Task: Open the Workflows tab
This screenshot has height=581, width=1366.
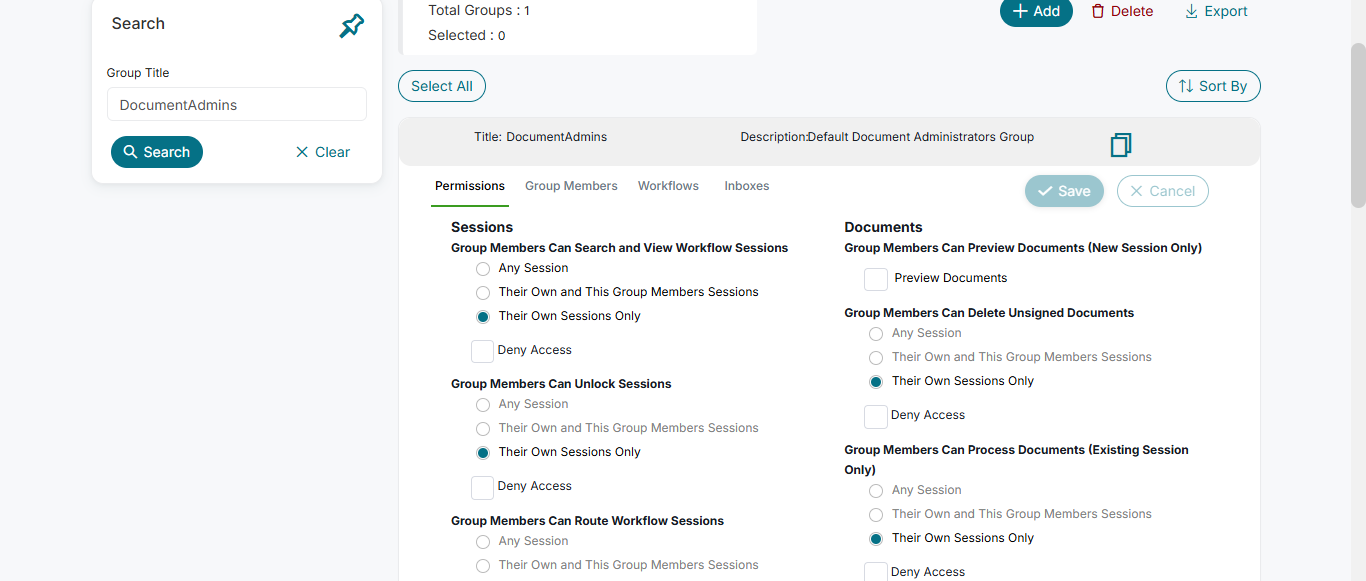Action: click(668, 186)
